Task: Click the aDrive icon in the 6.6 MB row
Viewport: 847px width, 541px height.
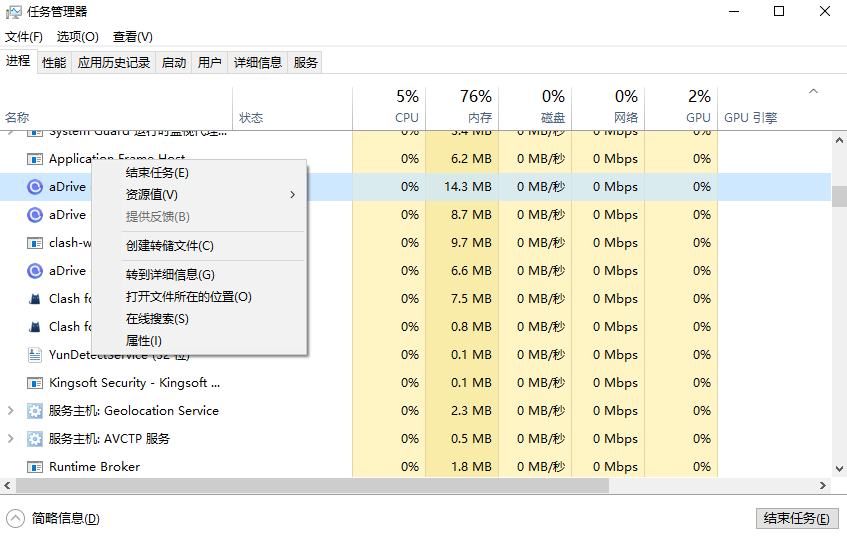Action: coord(35,270)
